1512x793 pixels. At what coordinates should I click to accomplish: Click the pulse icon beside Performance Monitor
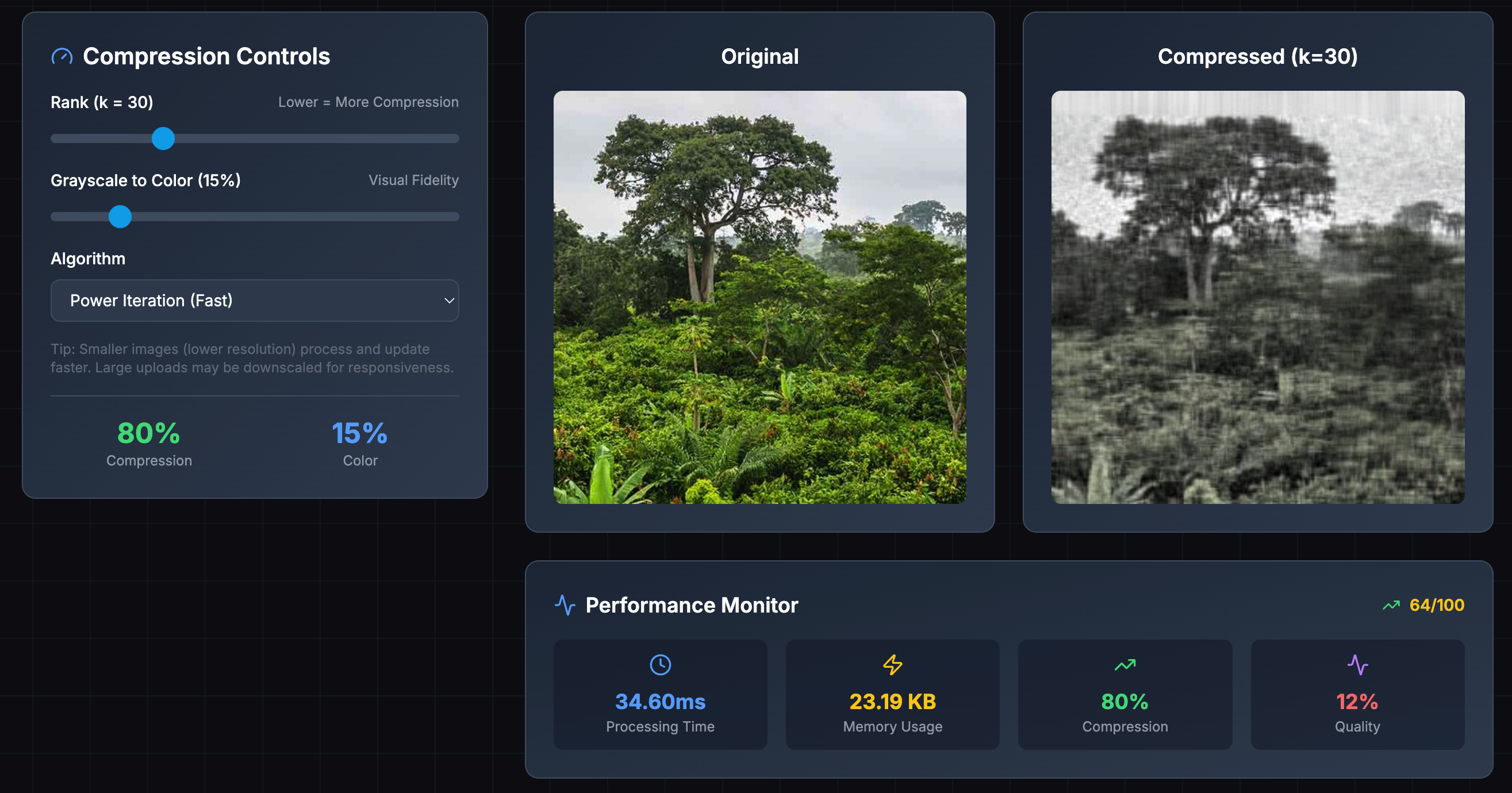[x=565, y=605]
